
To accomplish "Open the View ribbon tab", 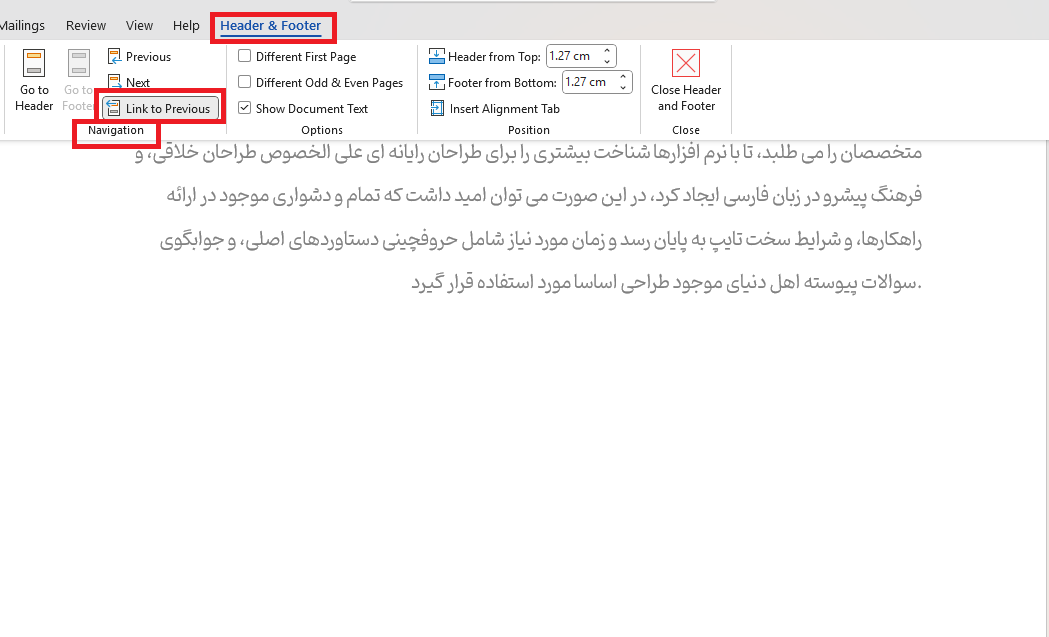I will click(139, 25).
